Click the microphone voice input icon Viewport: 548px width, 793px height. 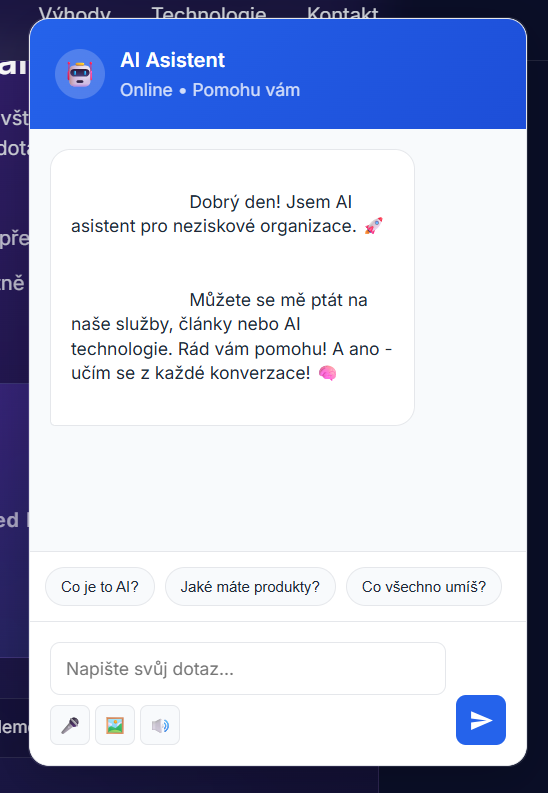click(70, 725)
